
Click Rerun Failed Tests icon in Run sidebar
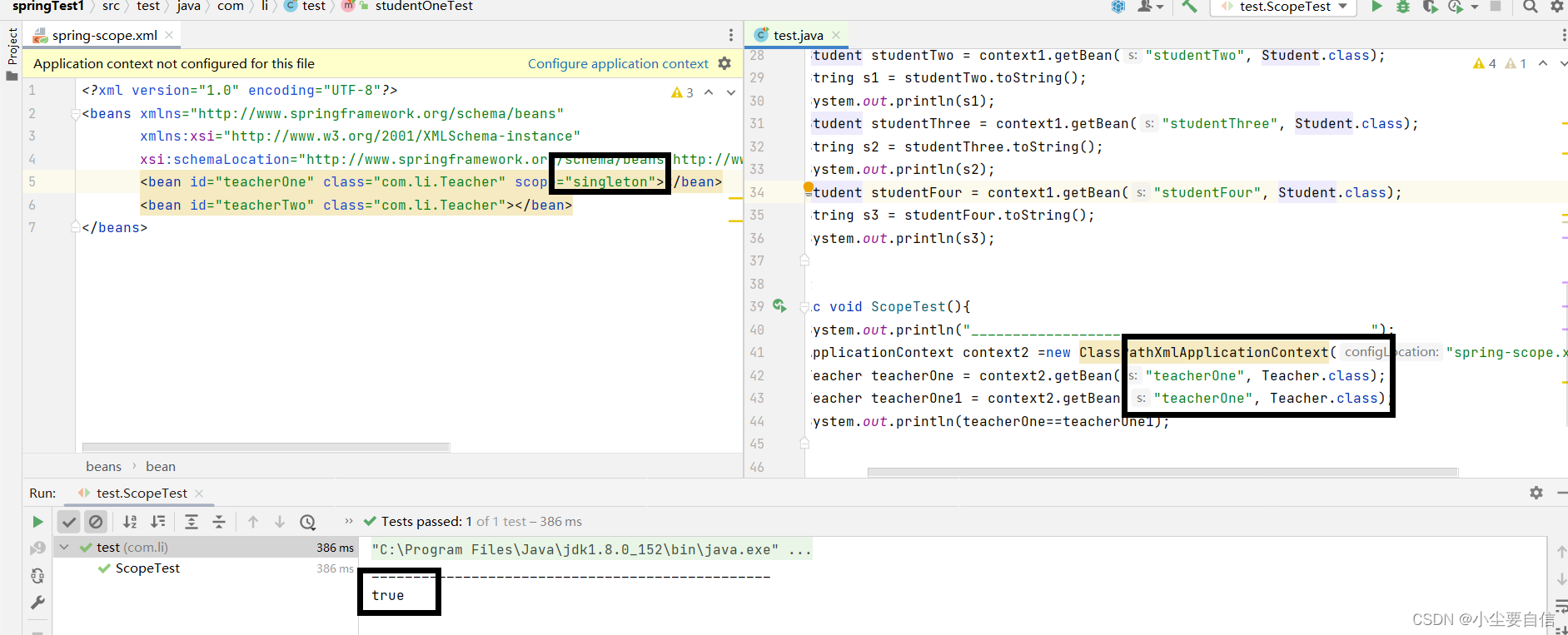pos(37,548)
